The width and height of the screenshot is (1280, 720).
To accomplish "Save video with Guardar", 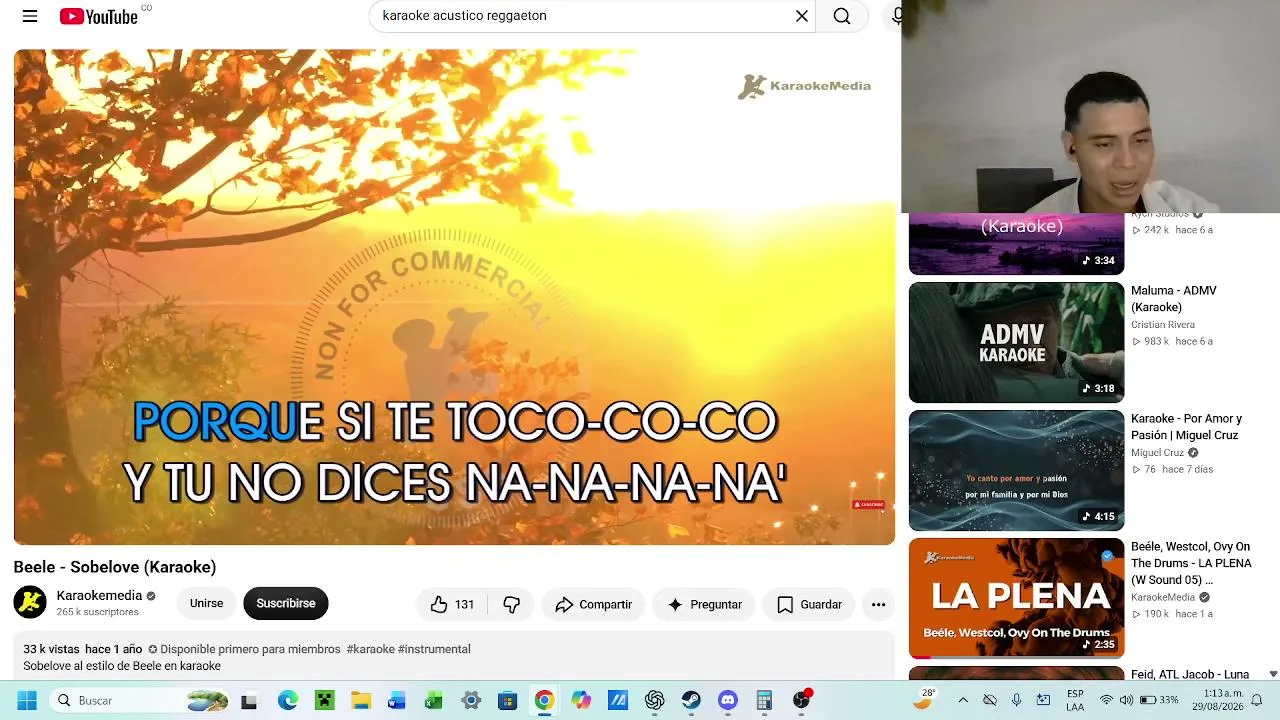I will click(809, 604).
